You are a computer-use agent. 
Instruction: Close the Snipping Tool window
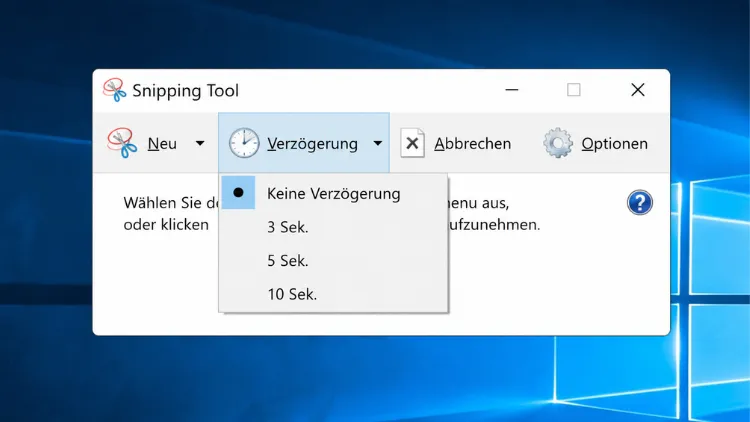638,89
